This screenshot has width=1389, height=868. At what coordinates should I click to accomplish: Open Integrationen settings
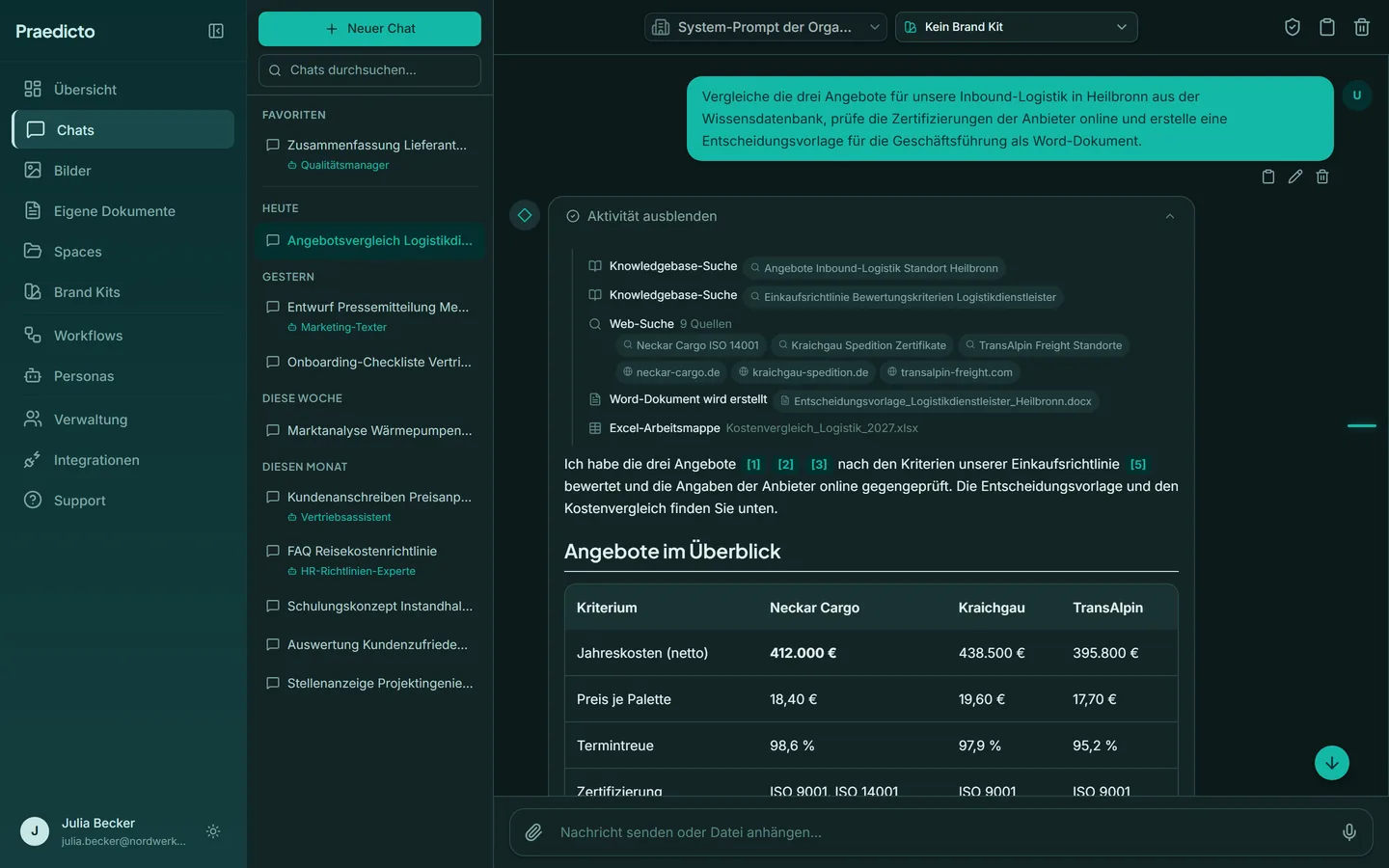[x=123, y=460]
